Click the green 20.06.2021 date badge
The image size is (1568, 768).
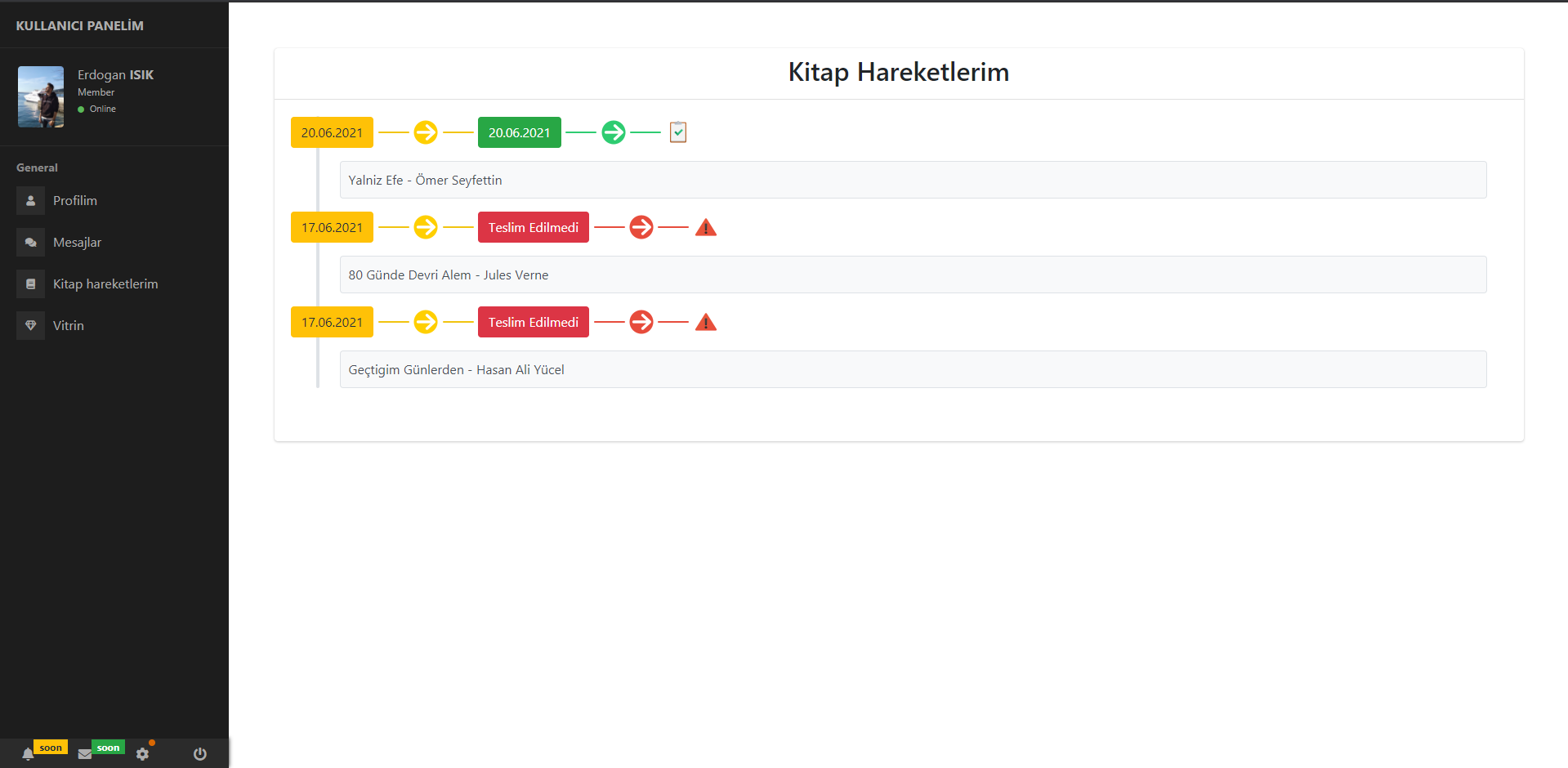click(519, 132)
